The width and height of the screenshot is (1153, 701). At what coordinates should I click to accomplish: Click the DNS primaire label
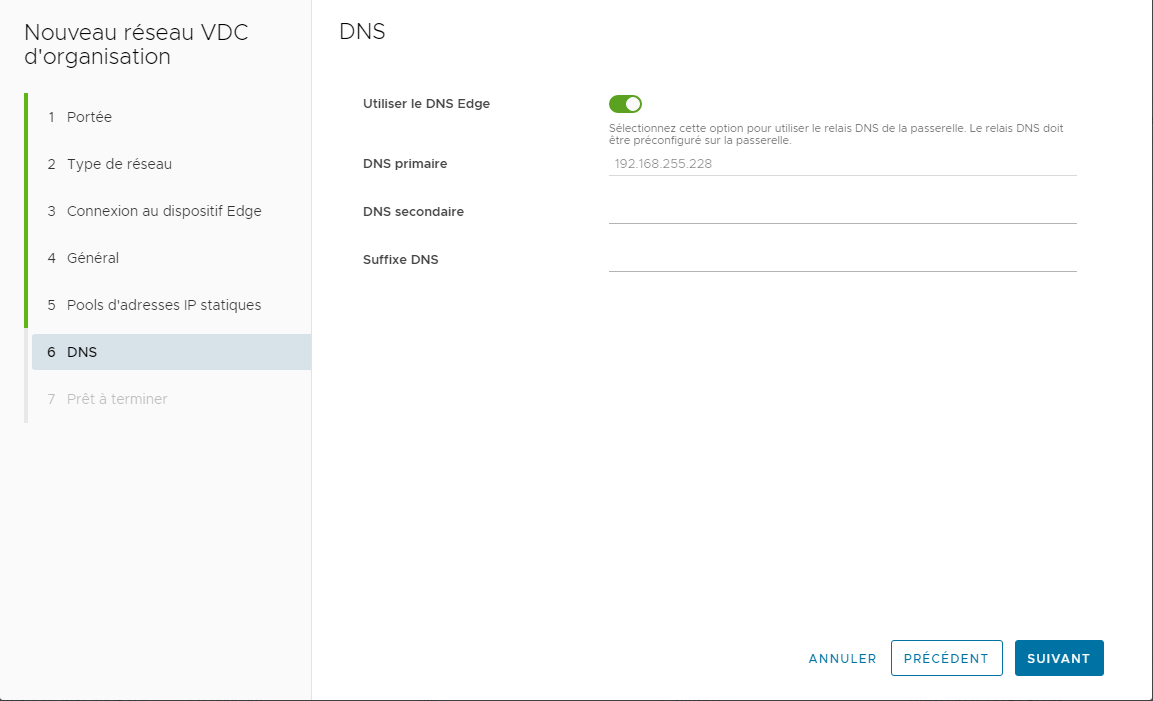pos(405,164)
